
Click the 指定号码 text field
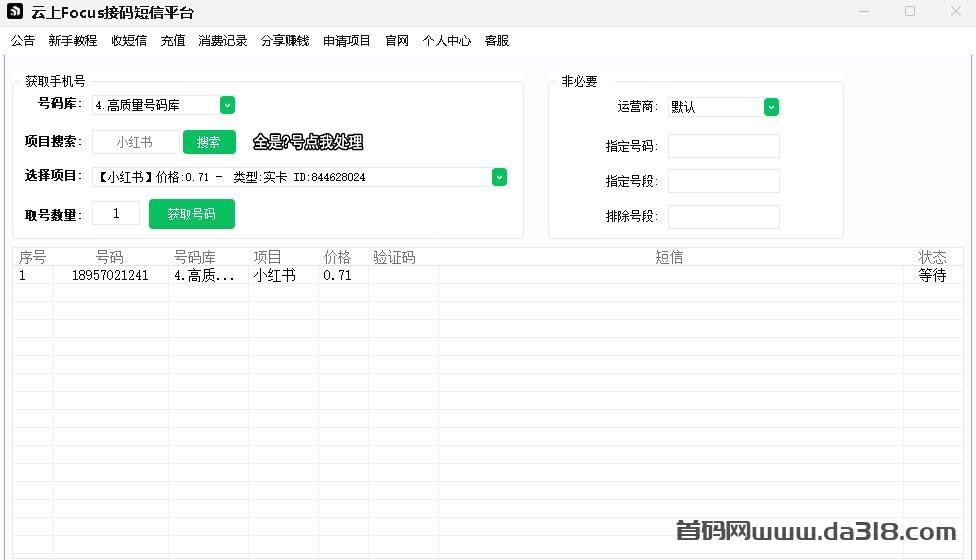coord(723,146)
